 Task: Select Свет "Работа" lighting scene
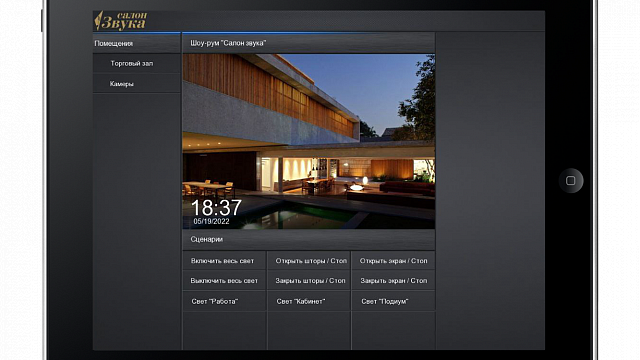[x=224, y=301]
